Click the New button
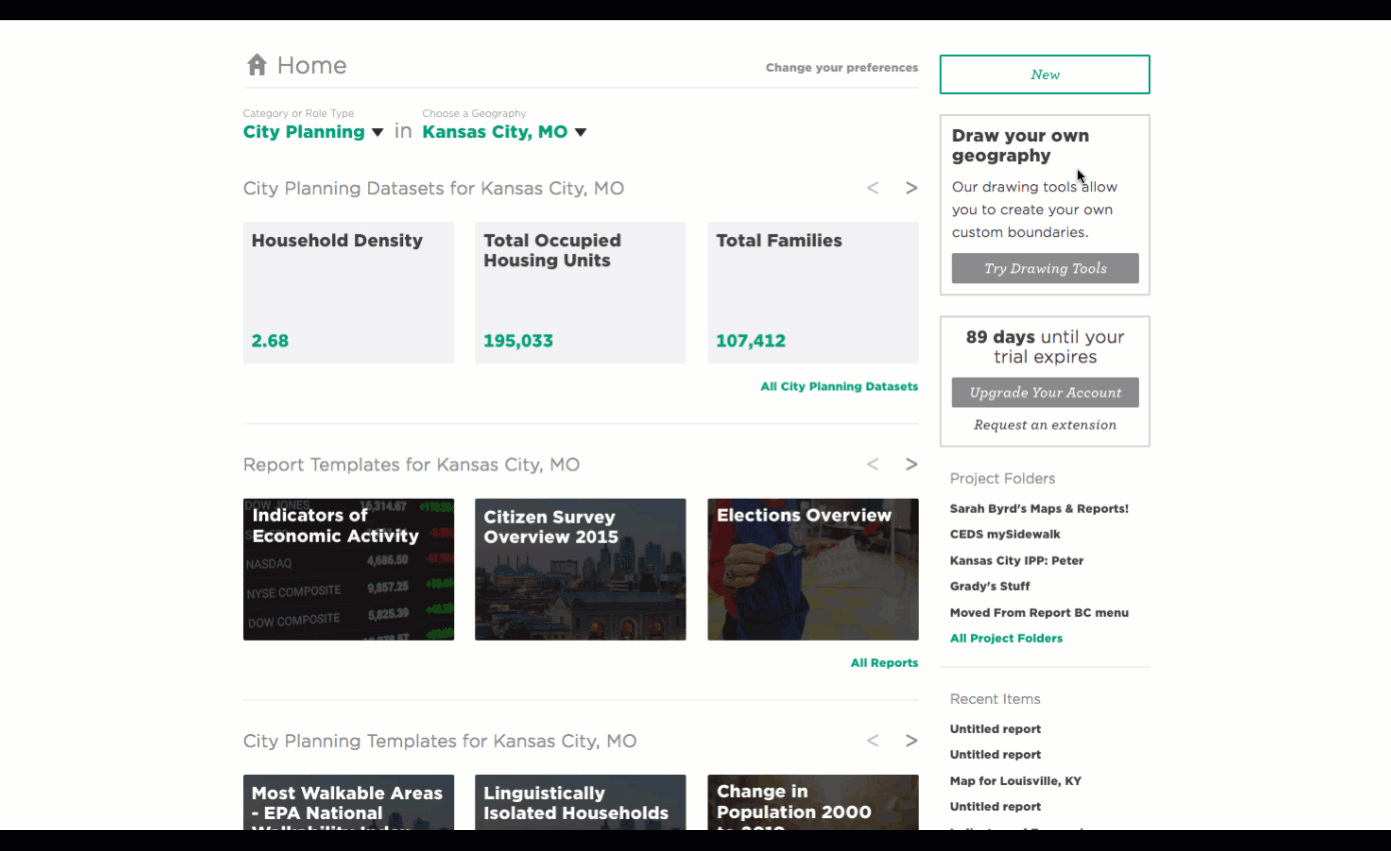The width and height of the screenshot is (1391, 851). coord(1045,74)
